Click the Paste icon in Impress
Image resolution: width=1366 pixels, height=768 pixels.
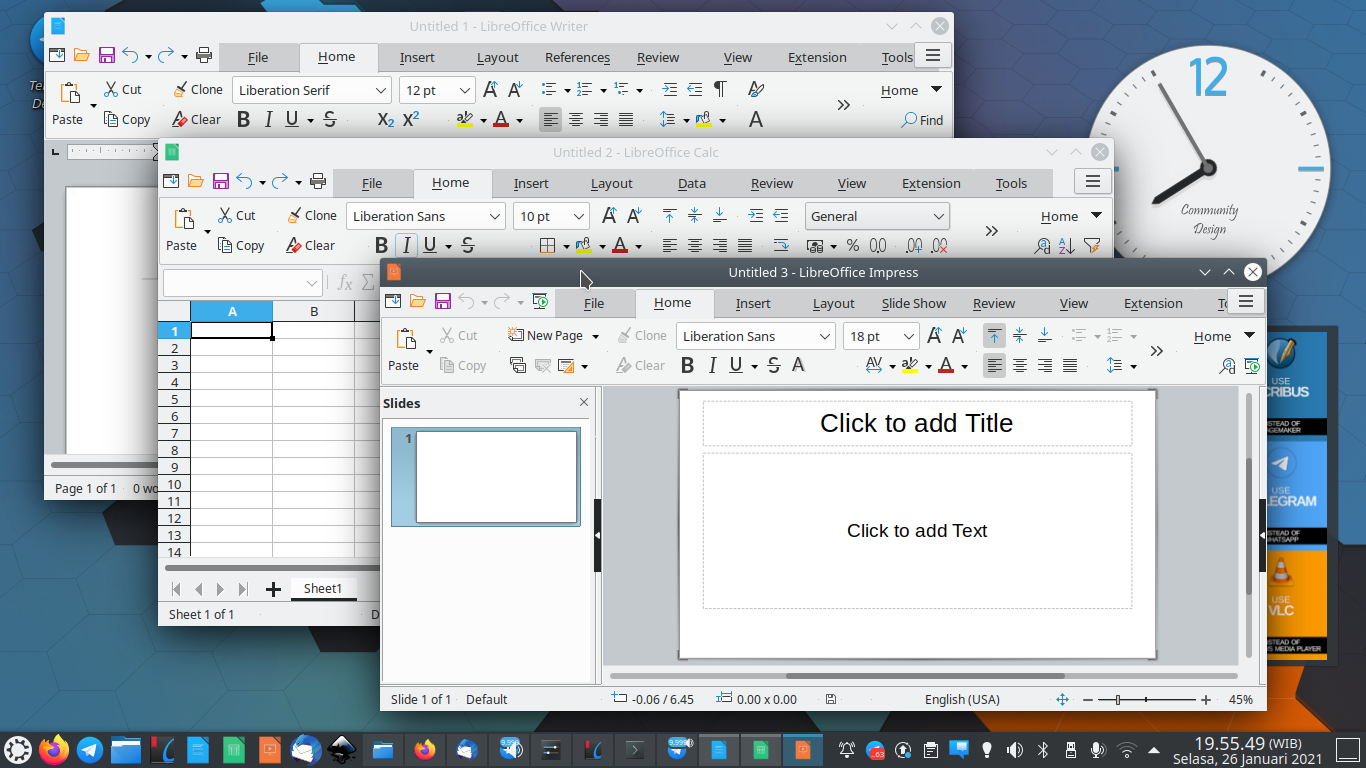[x=405, y=339]
